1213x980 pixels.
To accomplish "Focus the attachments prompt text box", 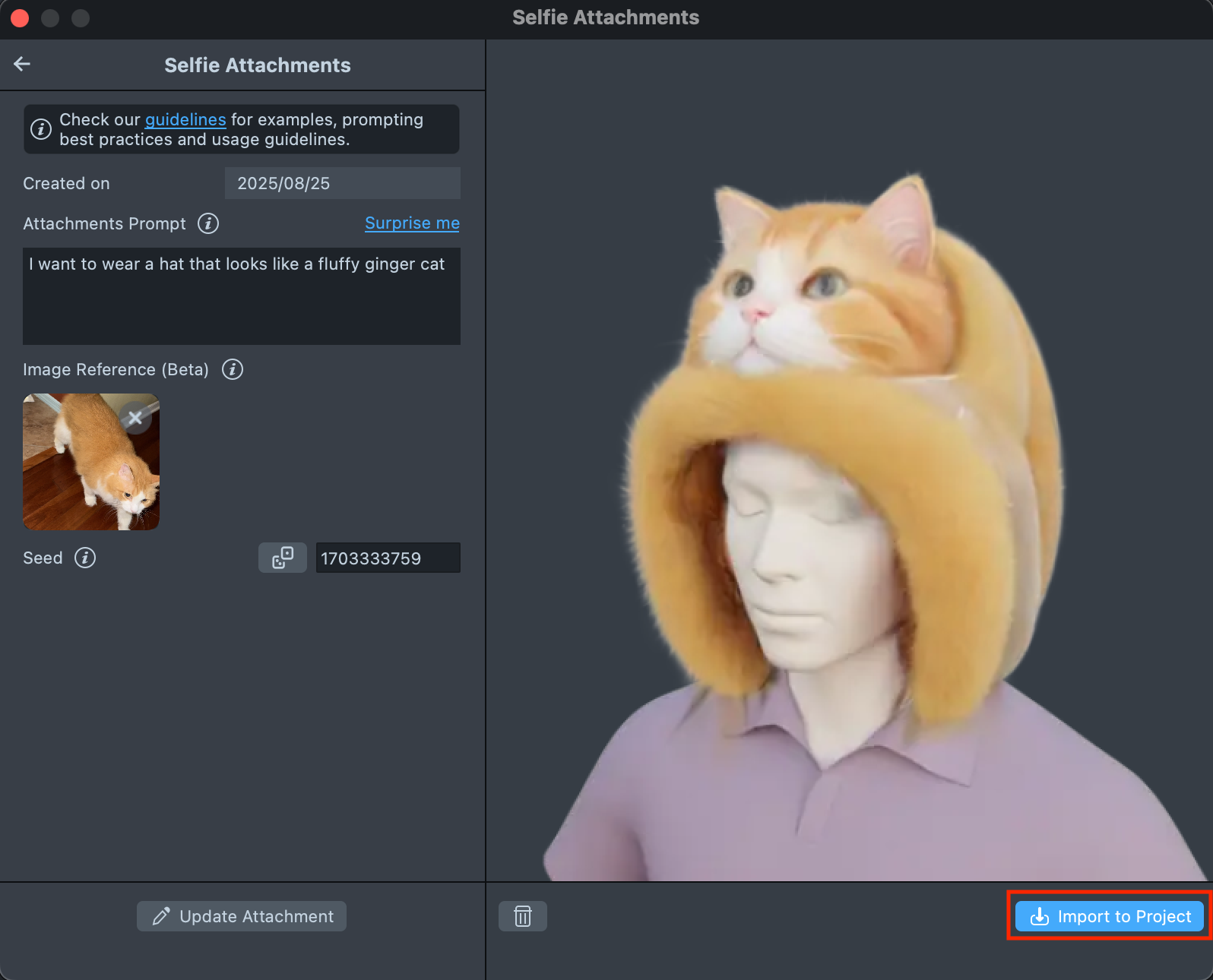I will (x=241, y=296).
